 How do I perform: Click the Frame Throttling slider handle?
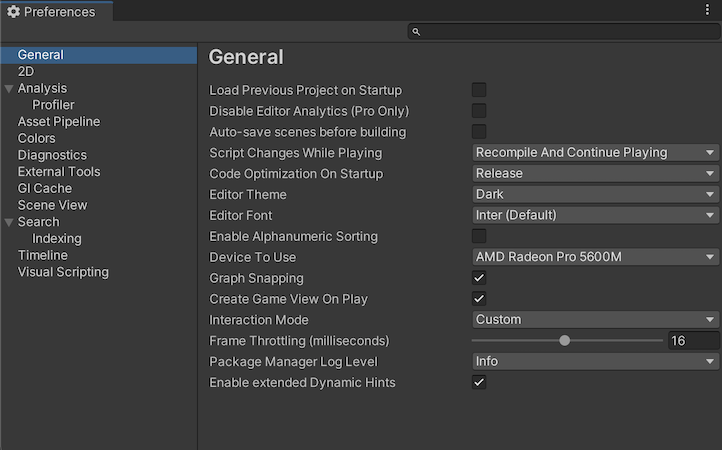click(x=565, y=341)
